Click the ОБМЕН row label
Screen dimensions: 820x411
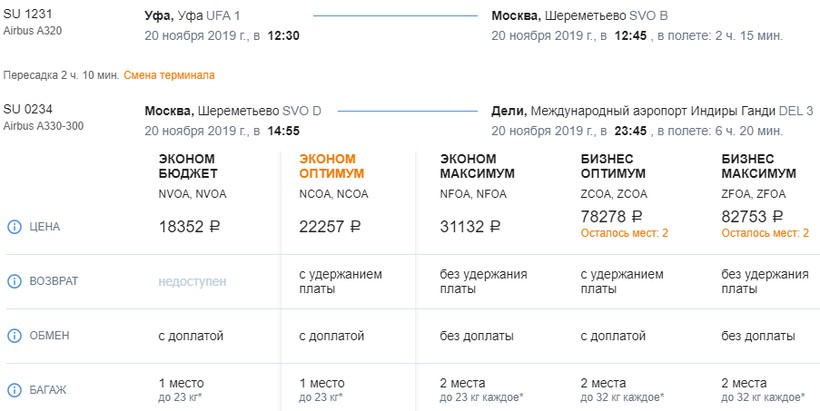[x=49, y=335]
